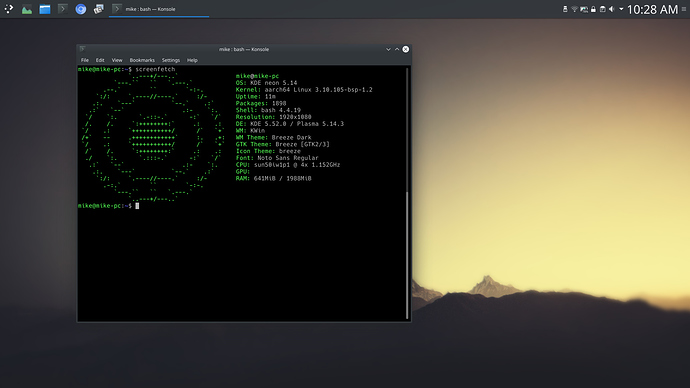690x388 pixels.
Task: Open the Konsole window menu icon in titlebar
Action: pos(82,49)
